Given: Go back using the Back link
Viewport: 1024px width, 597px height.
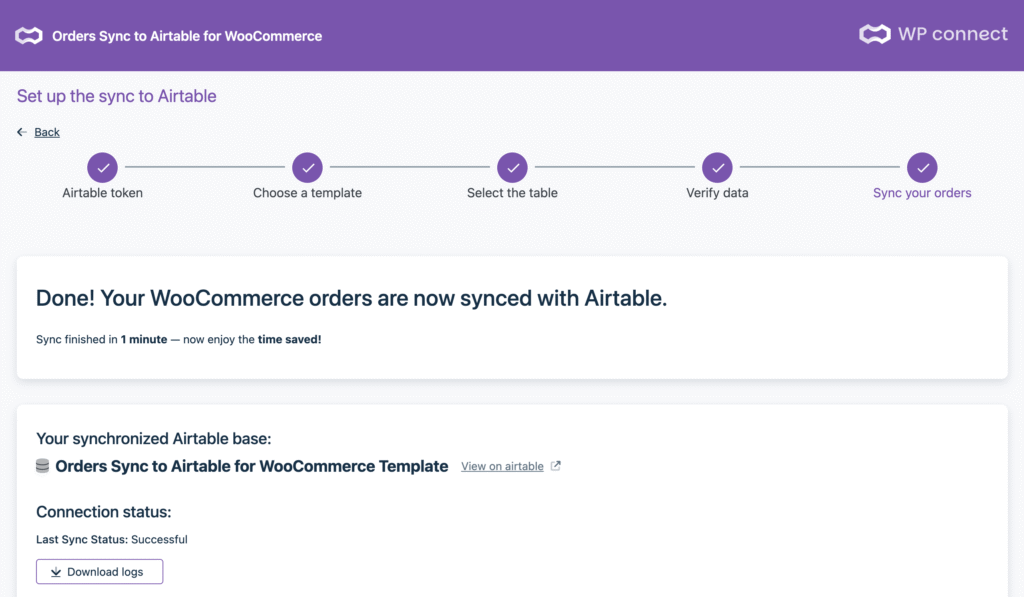Looking at the screenshot, I should coord(47,132).
